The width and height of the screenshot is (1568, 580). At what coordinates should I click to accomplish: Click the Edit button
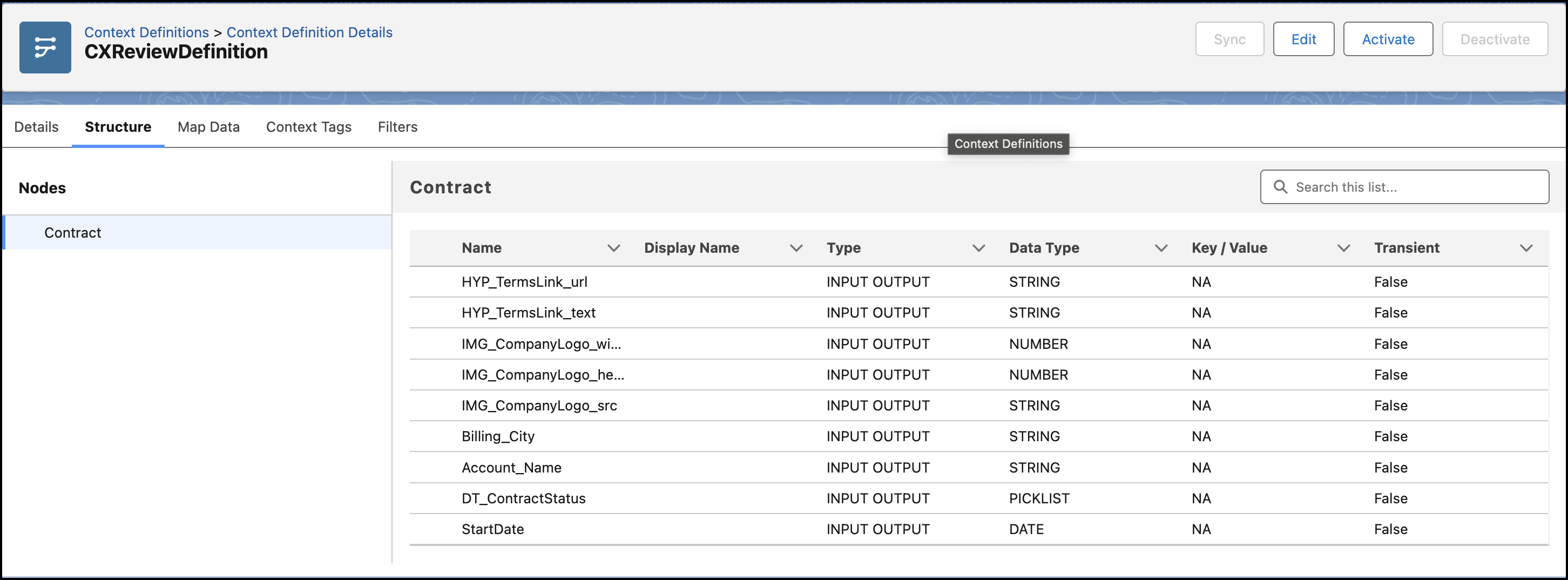[x=1304, y=39]
